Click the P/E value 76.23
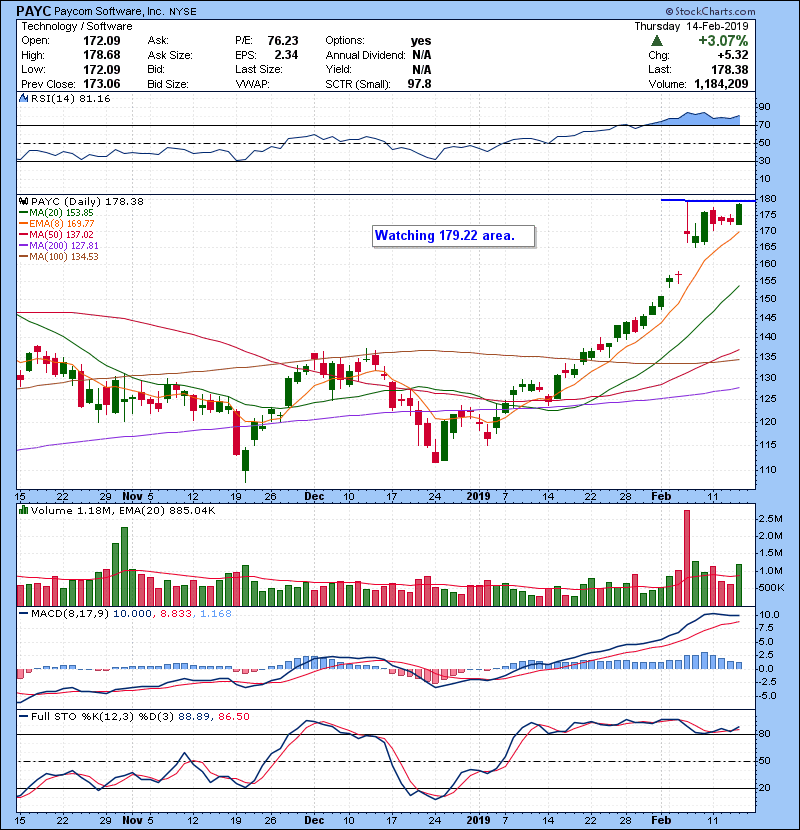This screenshot has width=800, height=830. point(283,41)
